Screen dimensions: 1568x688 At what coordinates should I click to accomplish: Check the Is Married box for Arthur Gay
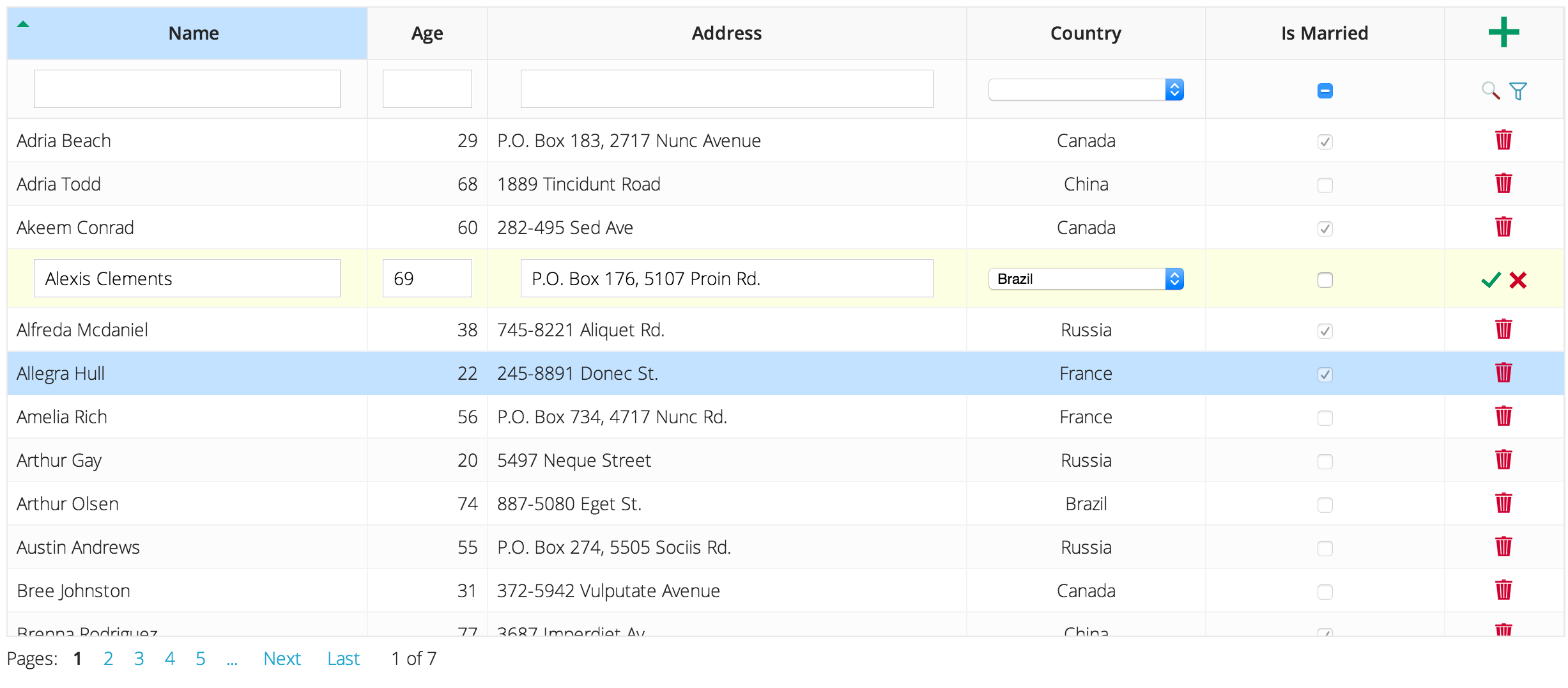coord(1325,461)
